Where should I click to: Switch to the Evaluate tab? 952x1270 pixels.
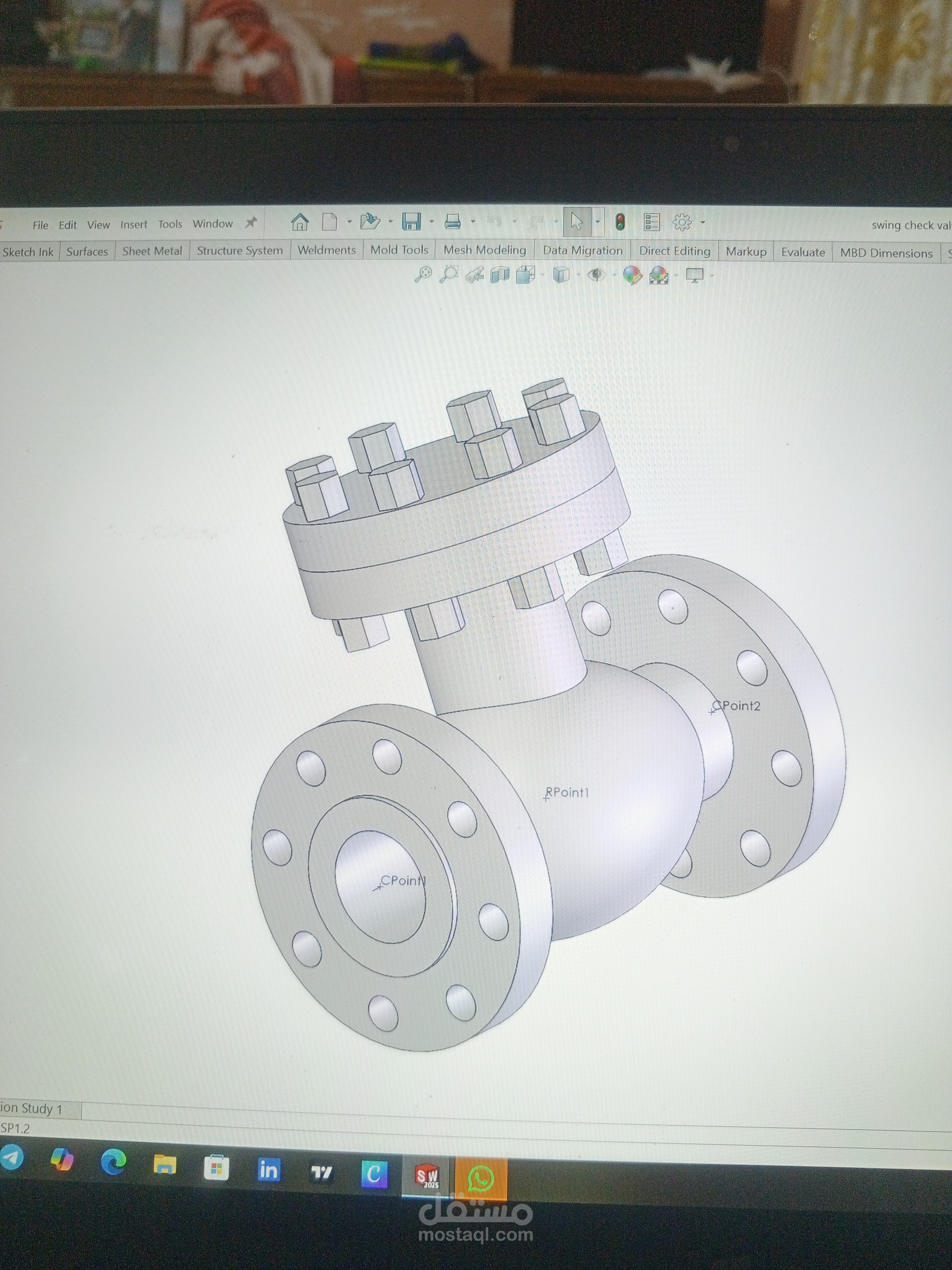point(803,252)
